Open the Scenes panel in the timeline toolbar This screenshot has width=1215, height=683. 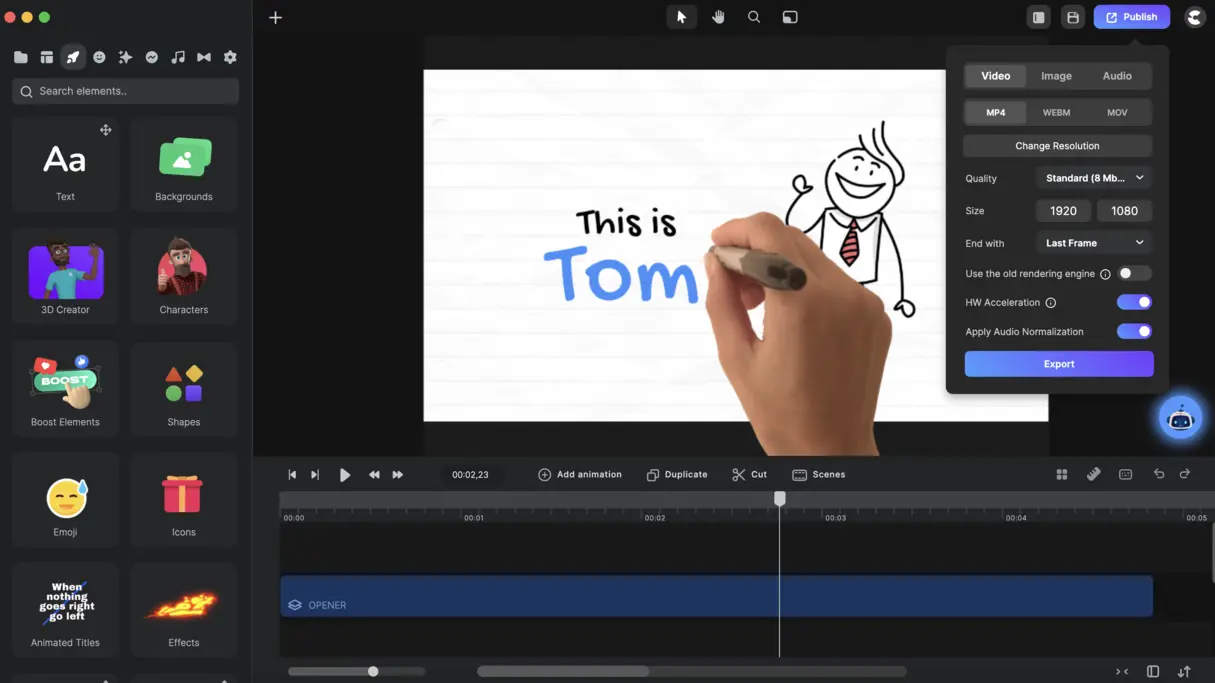[x=819, y=474]
